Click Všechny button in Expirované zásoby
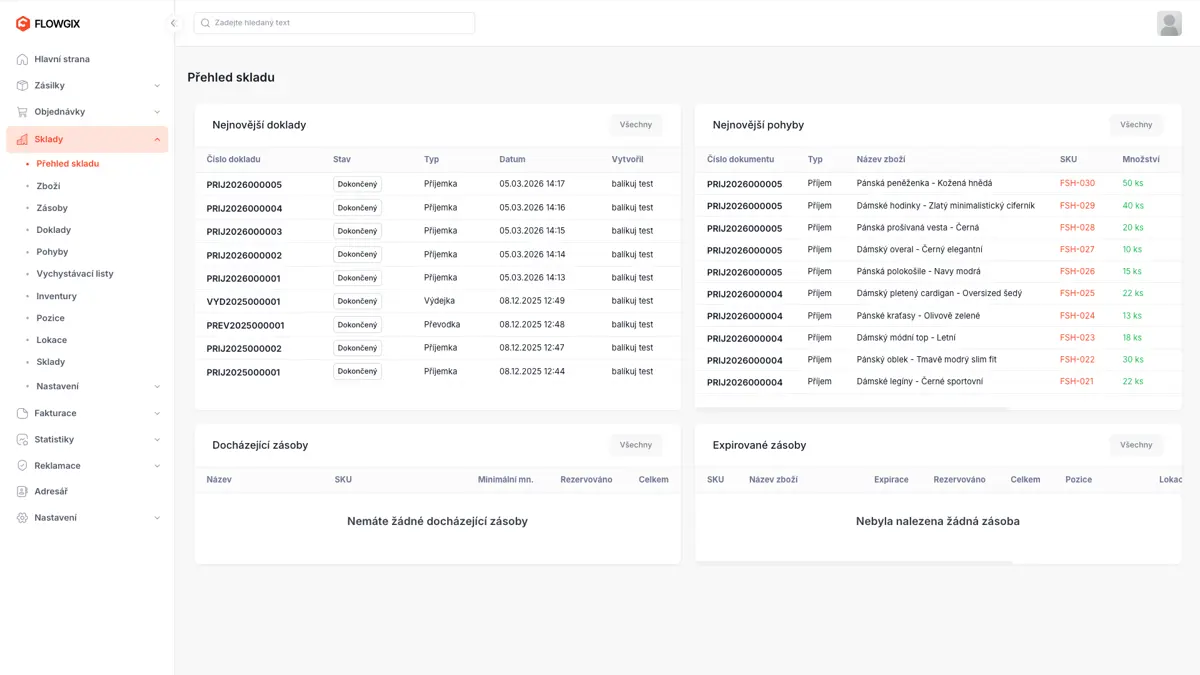 1136,445
